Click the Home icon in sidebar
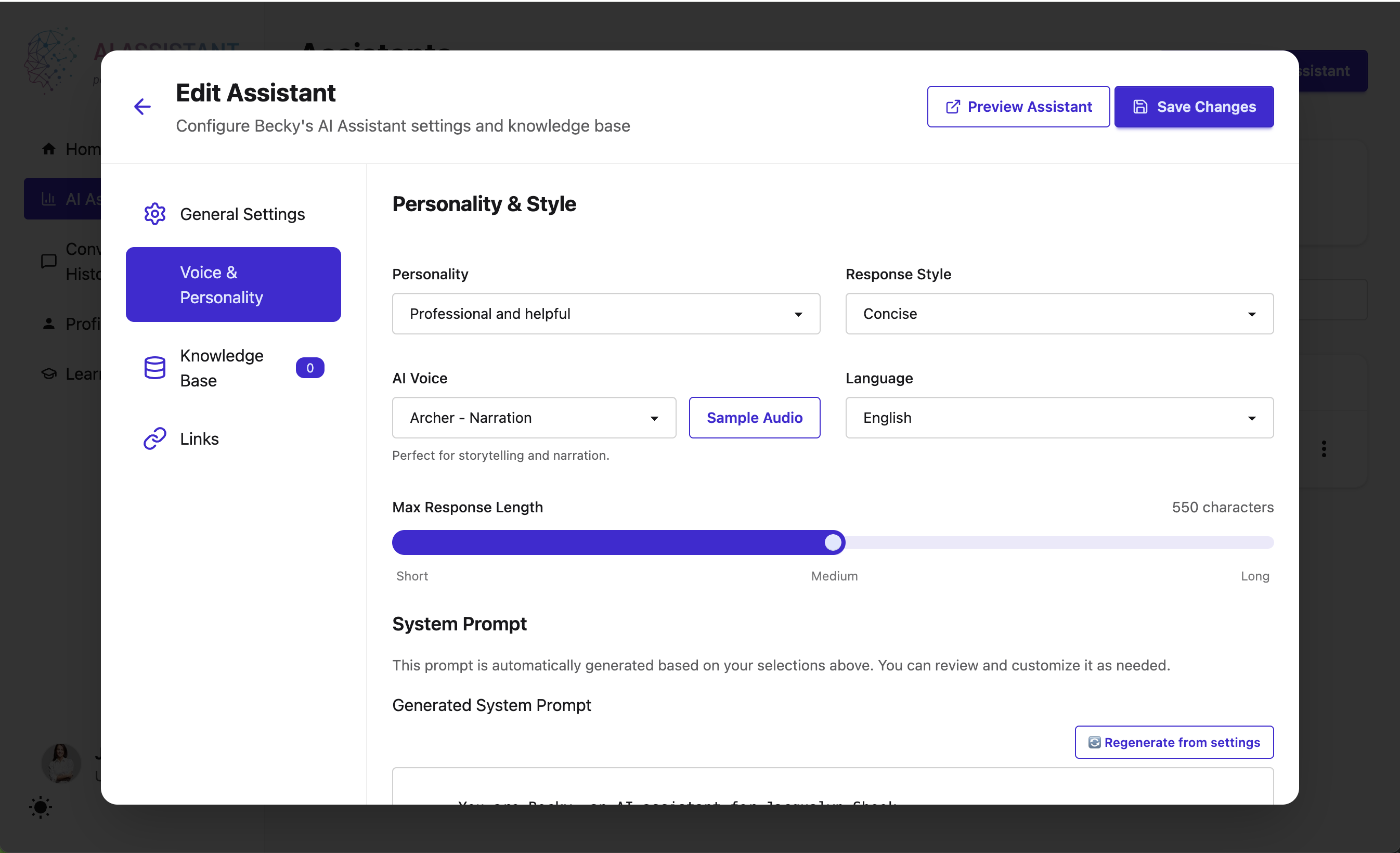 click(49, 149)
